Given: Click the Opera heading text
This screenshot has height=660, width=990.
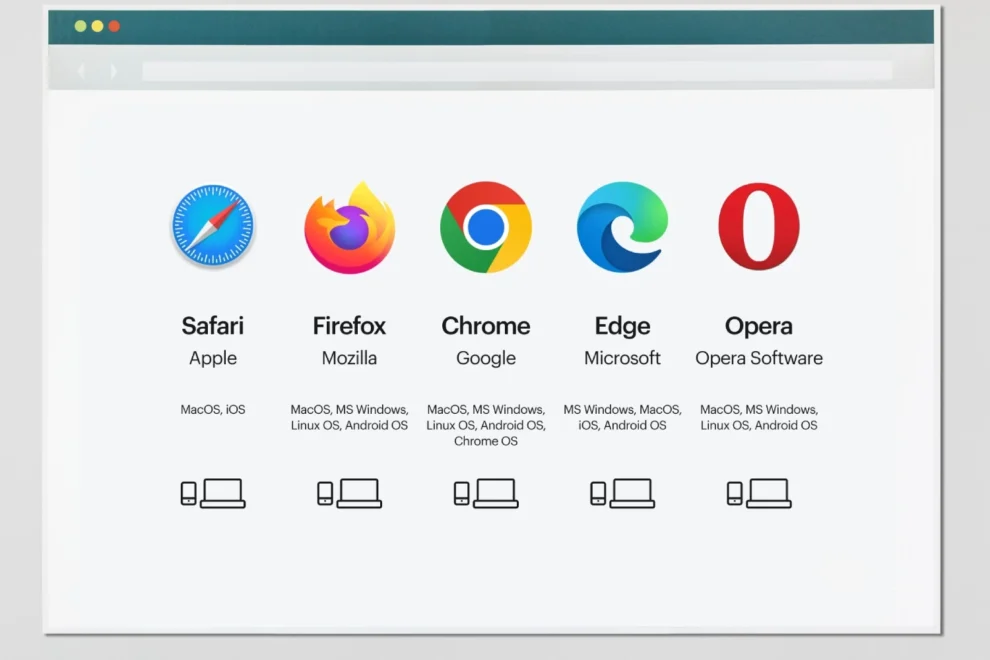Looking at the screenshot, I should coord(759,326).
